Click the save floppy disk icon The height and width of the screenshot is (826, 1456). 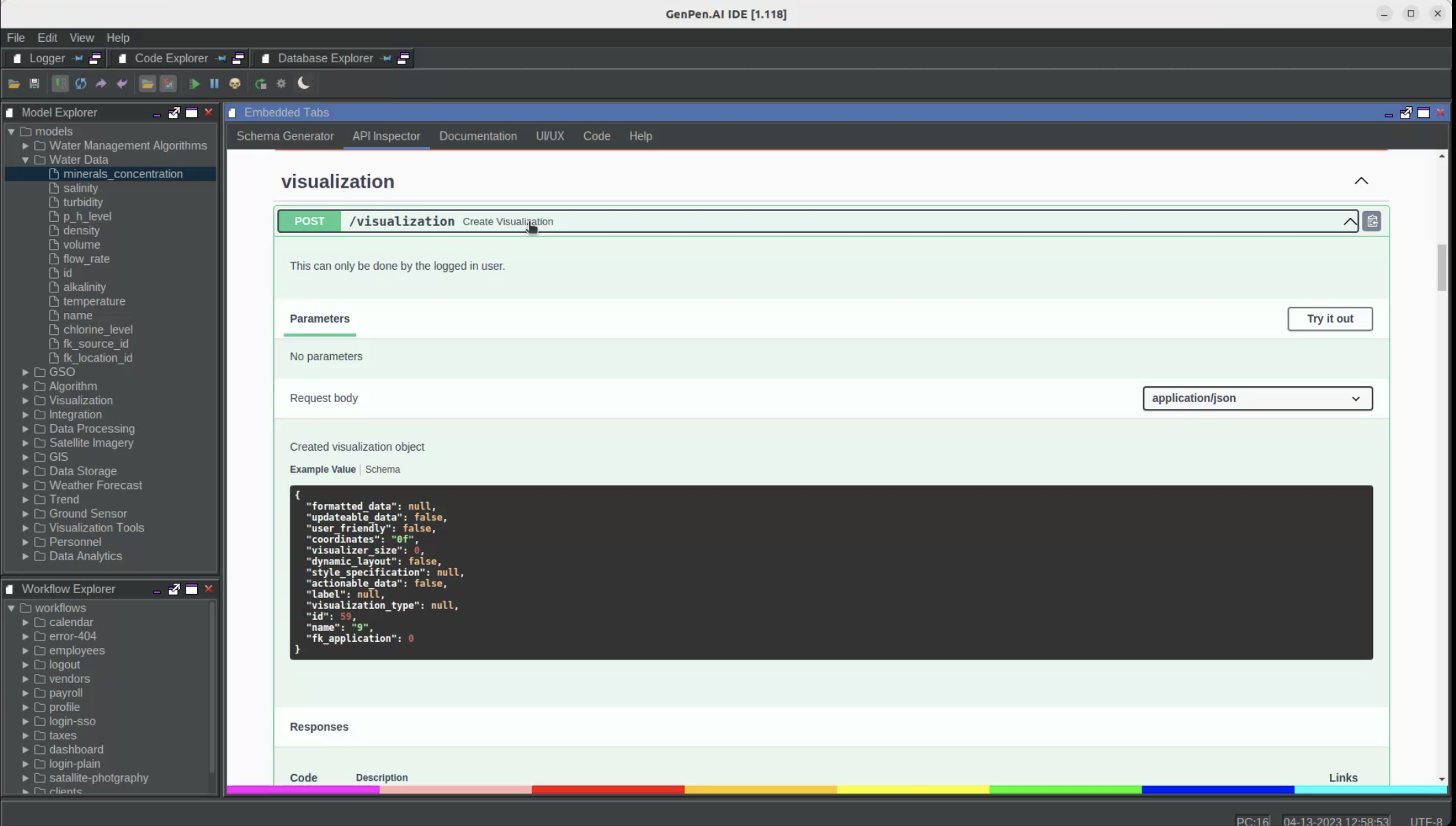[34, 84]
